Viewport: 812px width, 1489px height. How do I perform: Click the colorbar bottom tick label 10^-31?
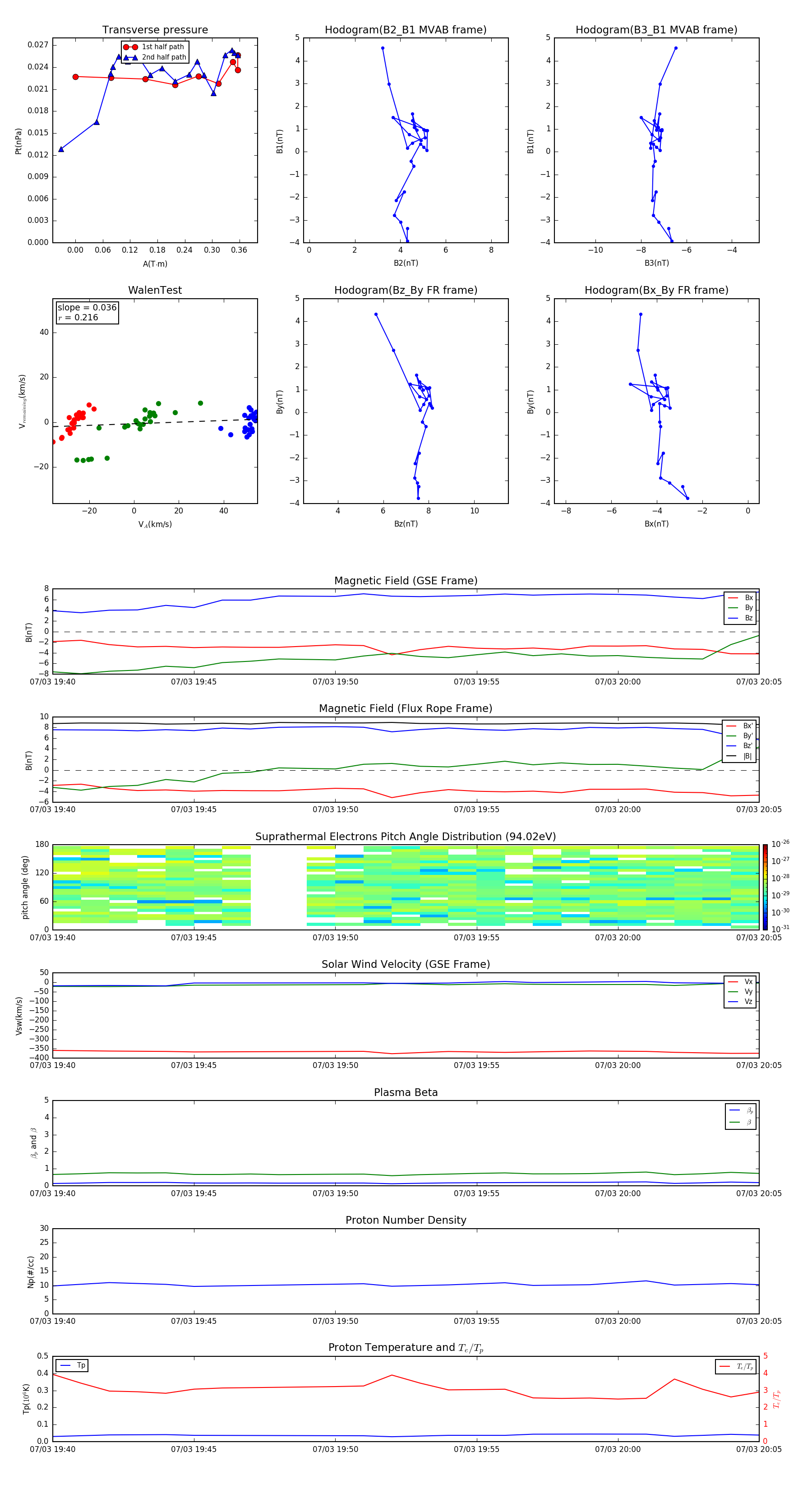tap(780, 929)
